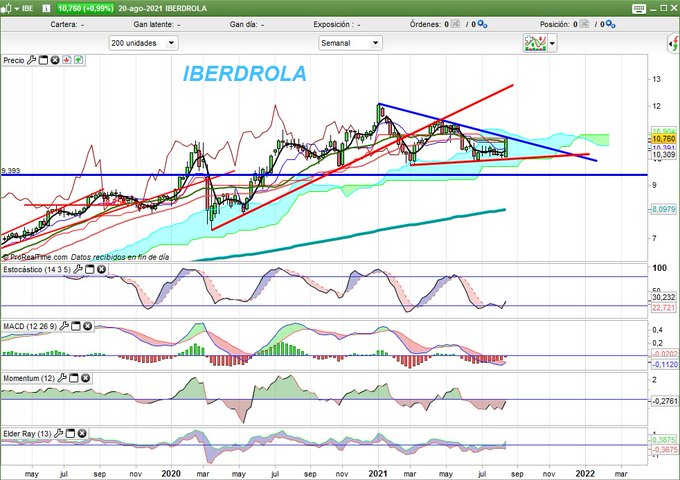Click the 2021 label on time axis
Viewport: 680px width, 480px height.
pyautogui.click(x=378, y=473)
